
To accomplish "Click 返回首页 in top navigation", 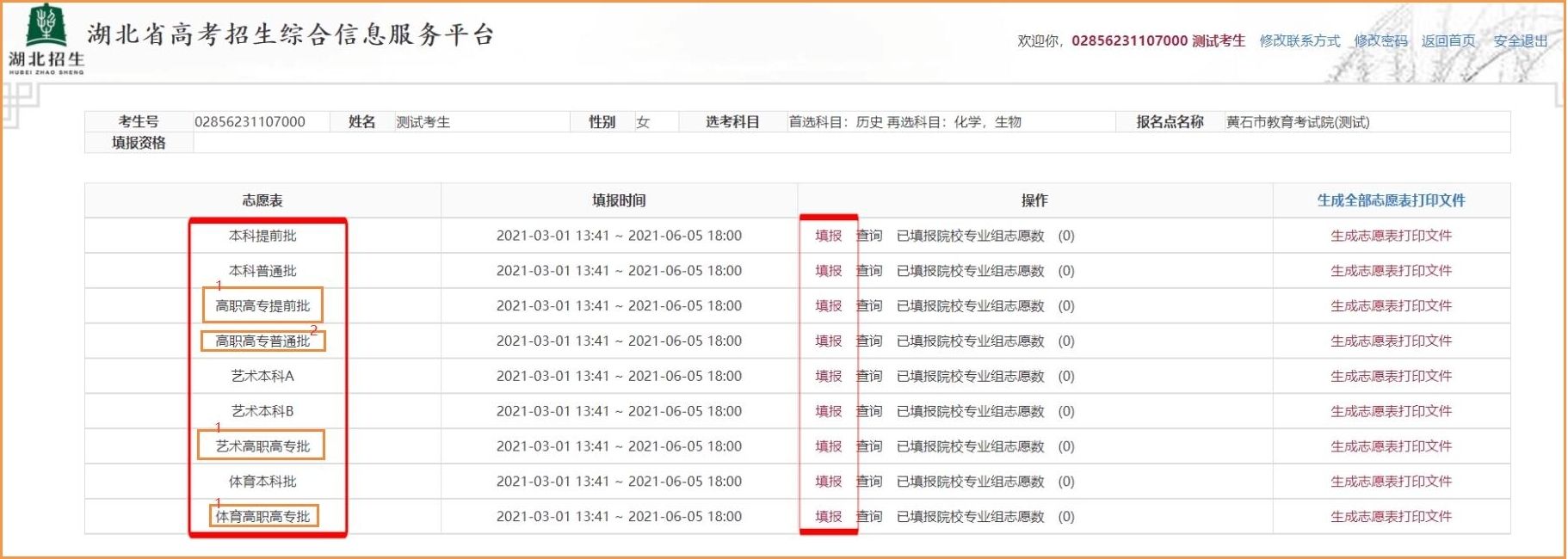I will 1448,40.
